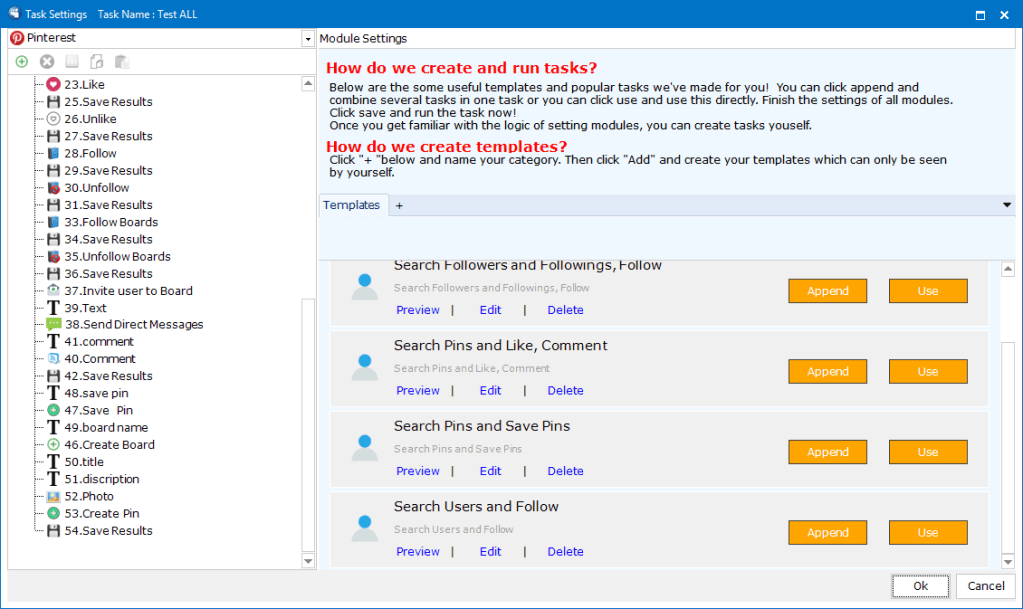
Task: Switch to the Templates tab
Action: pyautogui.click(x=351, y=205)
